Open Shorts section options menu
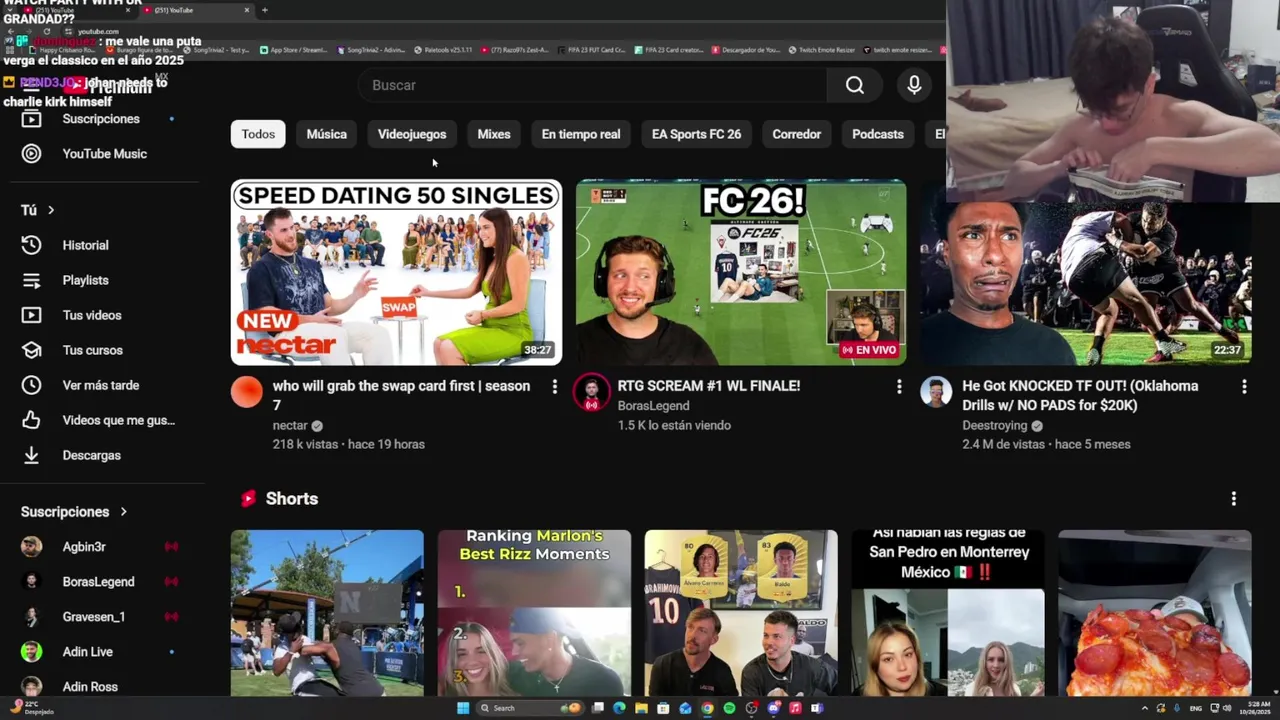 pos(1233,498)
